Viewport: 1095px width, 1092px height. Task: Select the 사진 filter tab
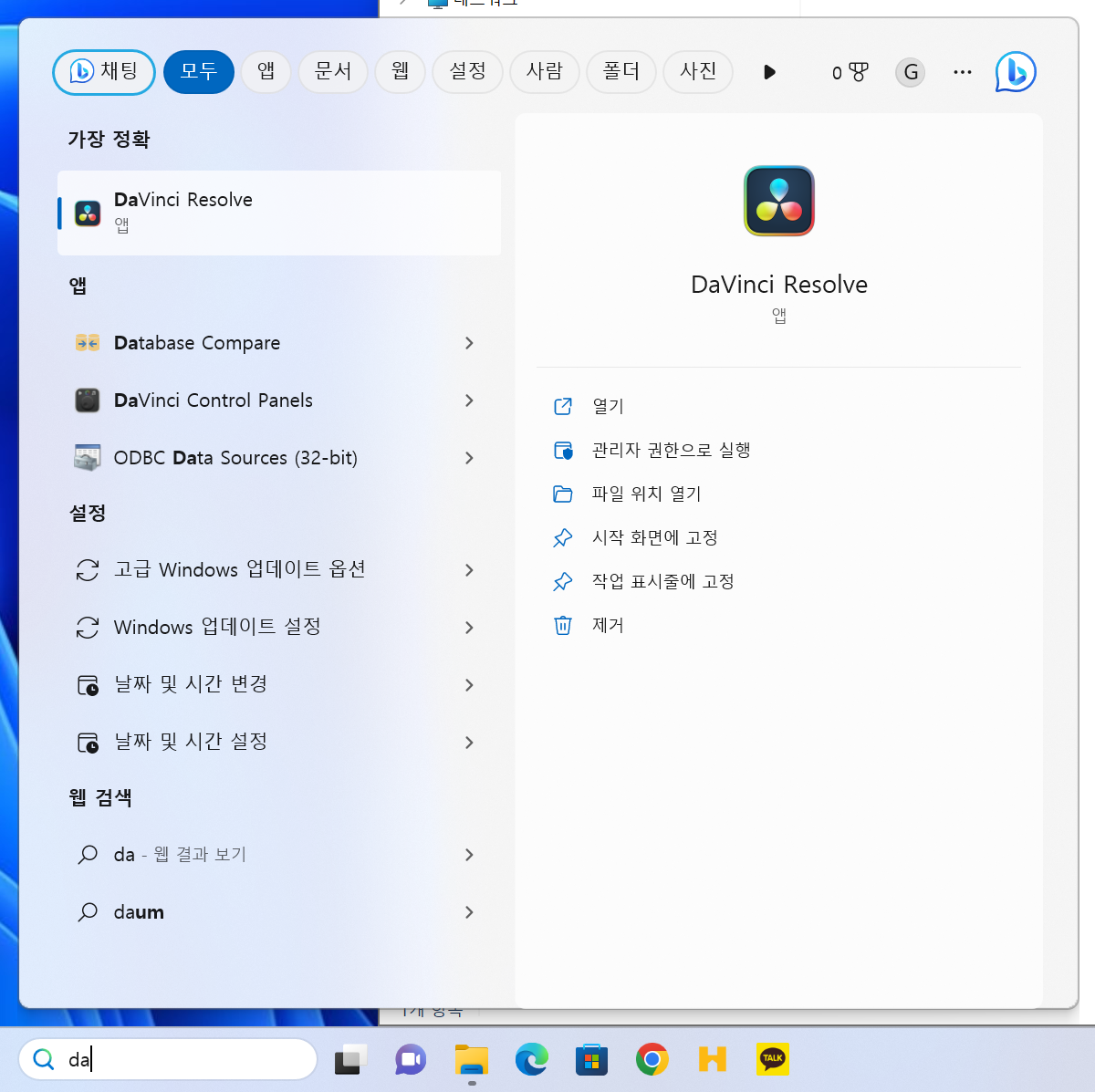point(698,72)
